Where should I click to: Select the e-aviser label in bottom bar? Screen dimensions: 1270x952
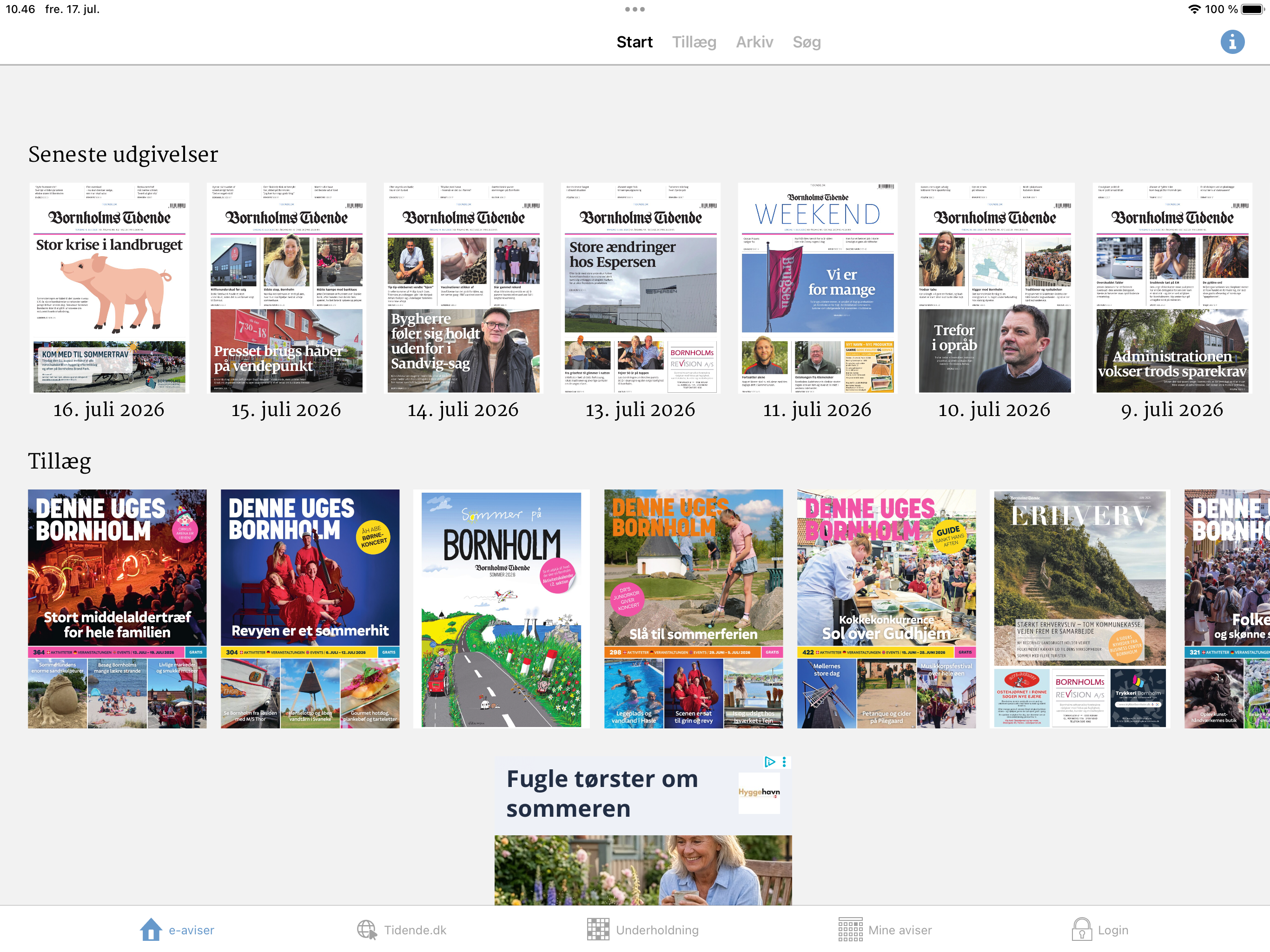click(191, 930)
